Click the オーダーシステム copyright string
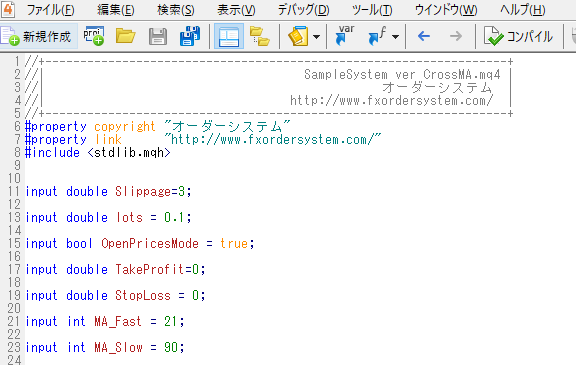Image resolution: width=576 pixels, height=365 pixels. (227, 126)
